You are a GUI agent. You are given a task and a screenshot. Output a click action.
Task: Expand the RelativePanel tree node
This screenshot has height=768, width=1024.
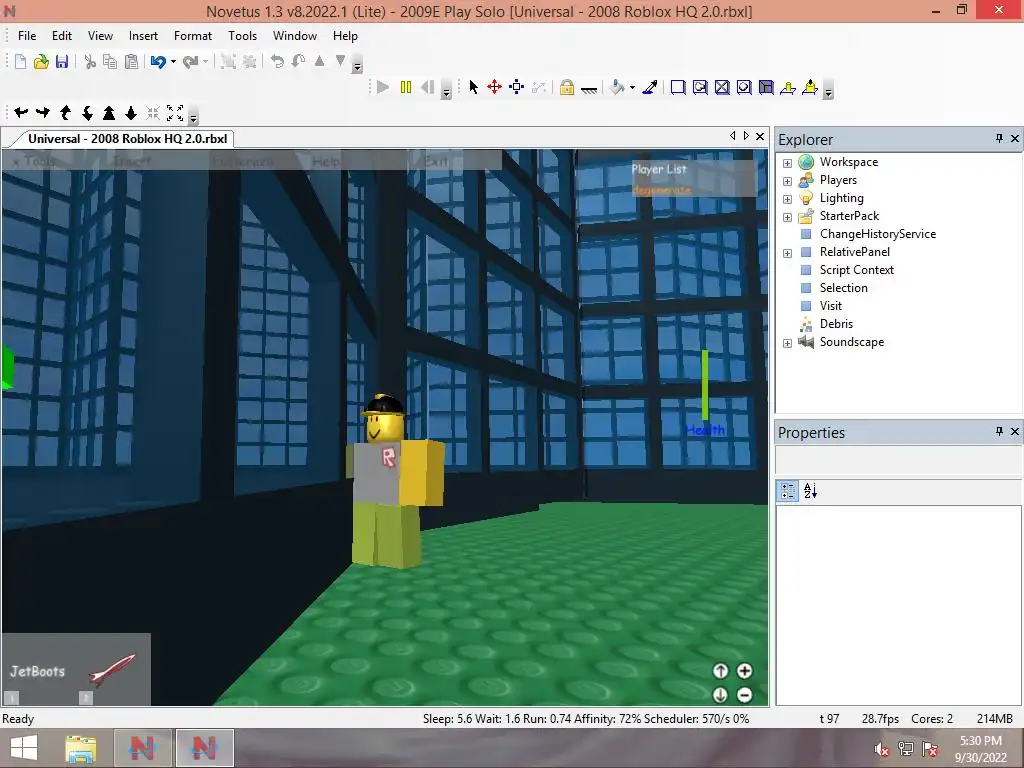tap(788, 253)
